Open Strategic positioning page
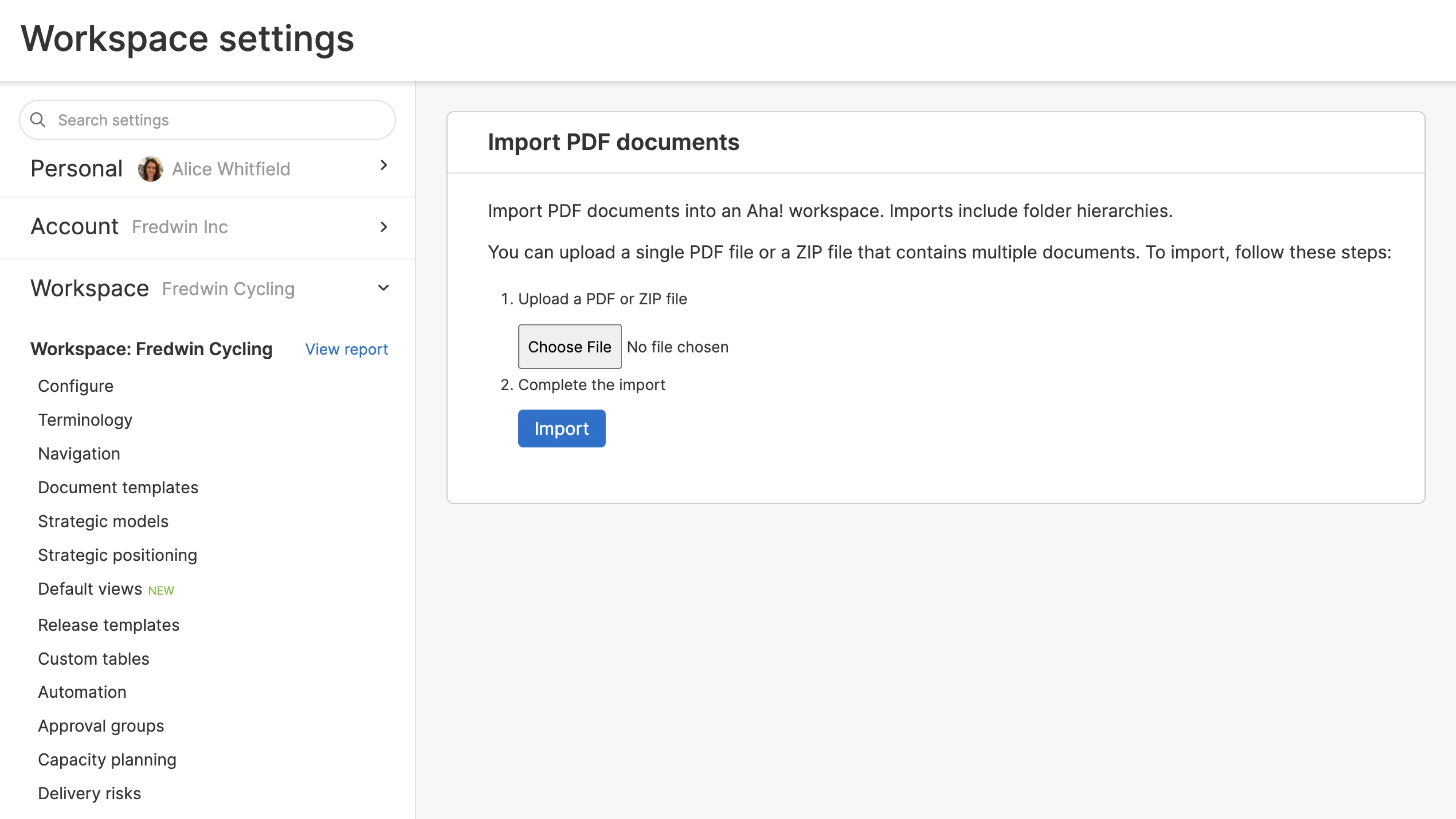1456x819 pixels. [x=118, y=555]
